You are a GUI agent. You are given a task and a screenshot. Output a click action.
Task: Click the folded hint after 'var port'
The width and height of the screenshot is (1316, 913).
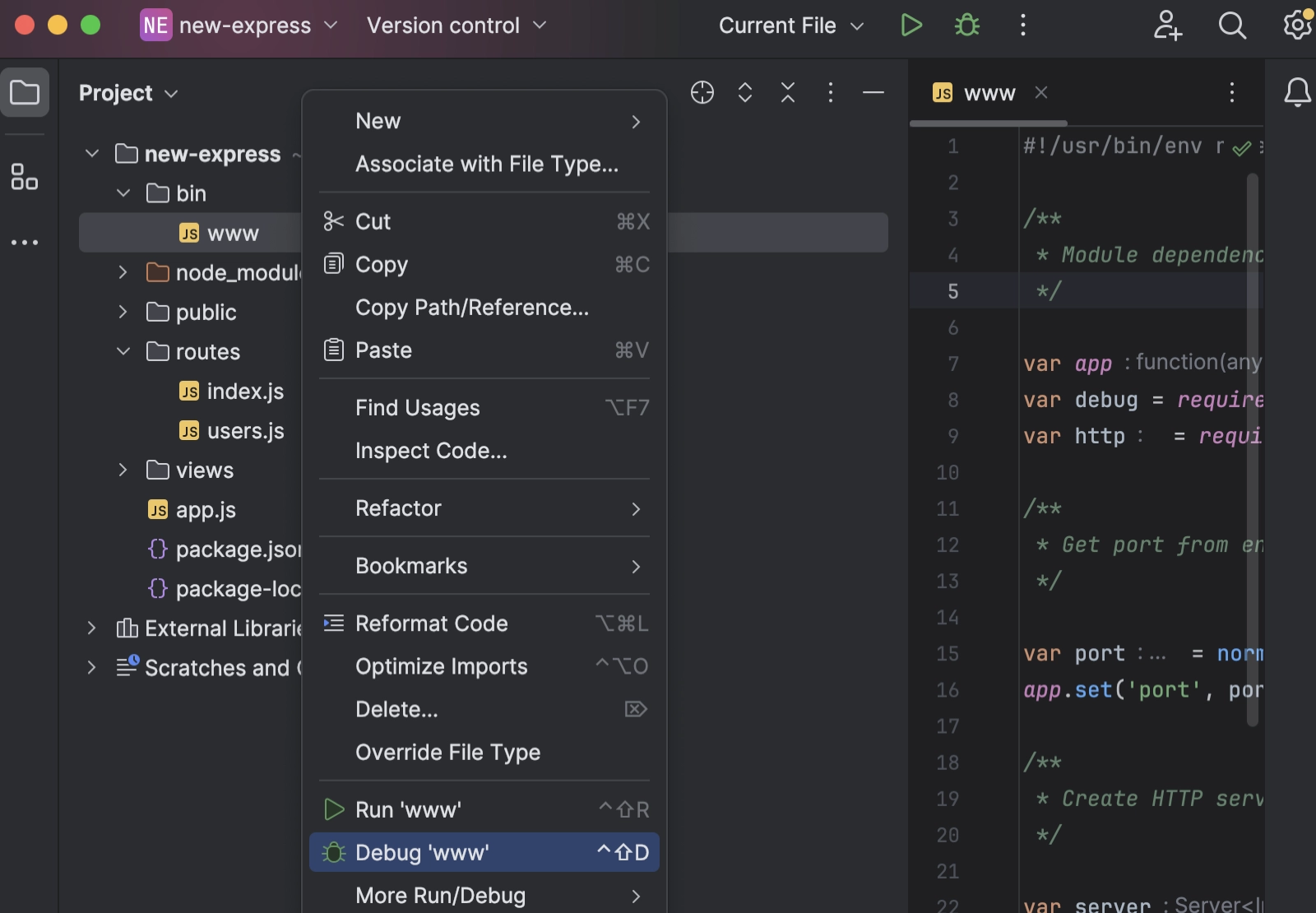pos(1151,654)
